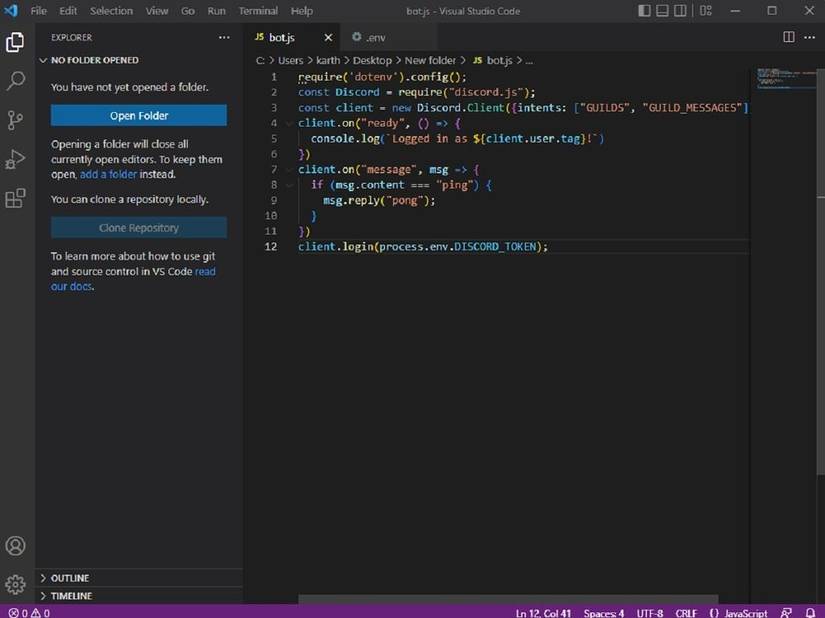Toggle the primary side bar layout button

(x=645, y=11)
